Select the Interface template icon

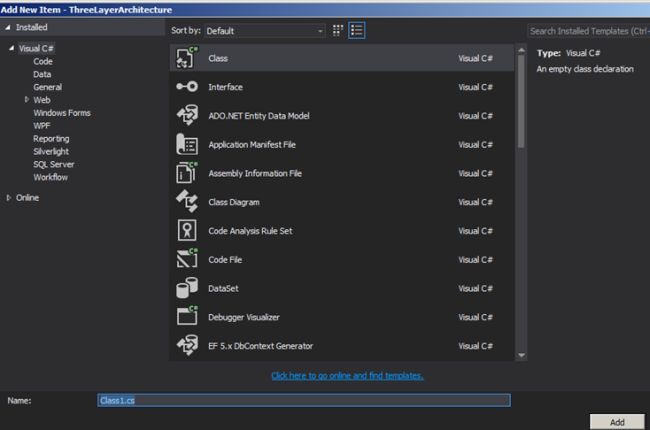click(x=187, y=87)
